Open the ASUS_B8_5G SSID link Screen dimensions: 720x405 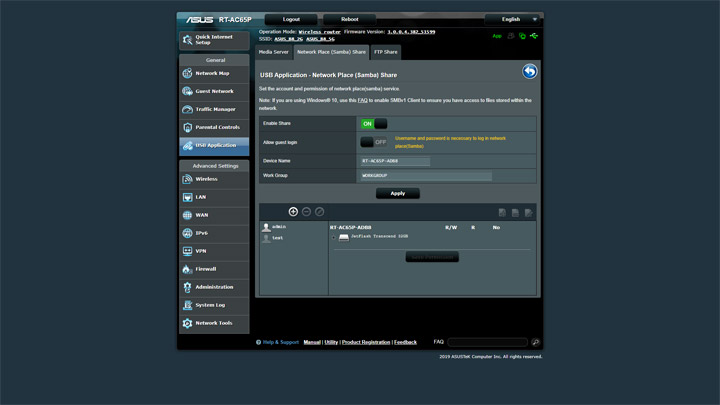pos(320,39)
